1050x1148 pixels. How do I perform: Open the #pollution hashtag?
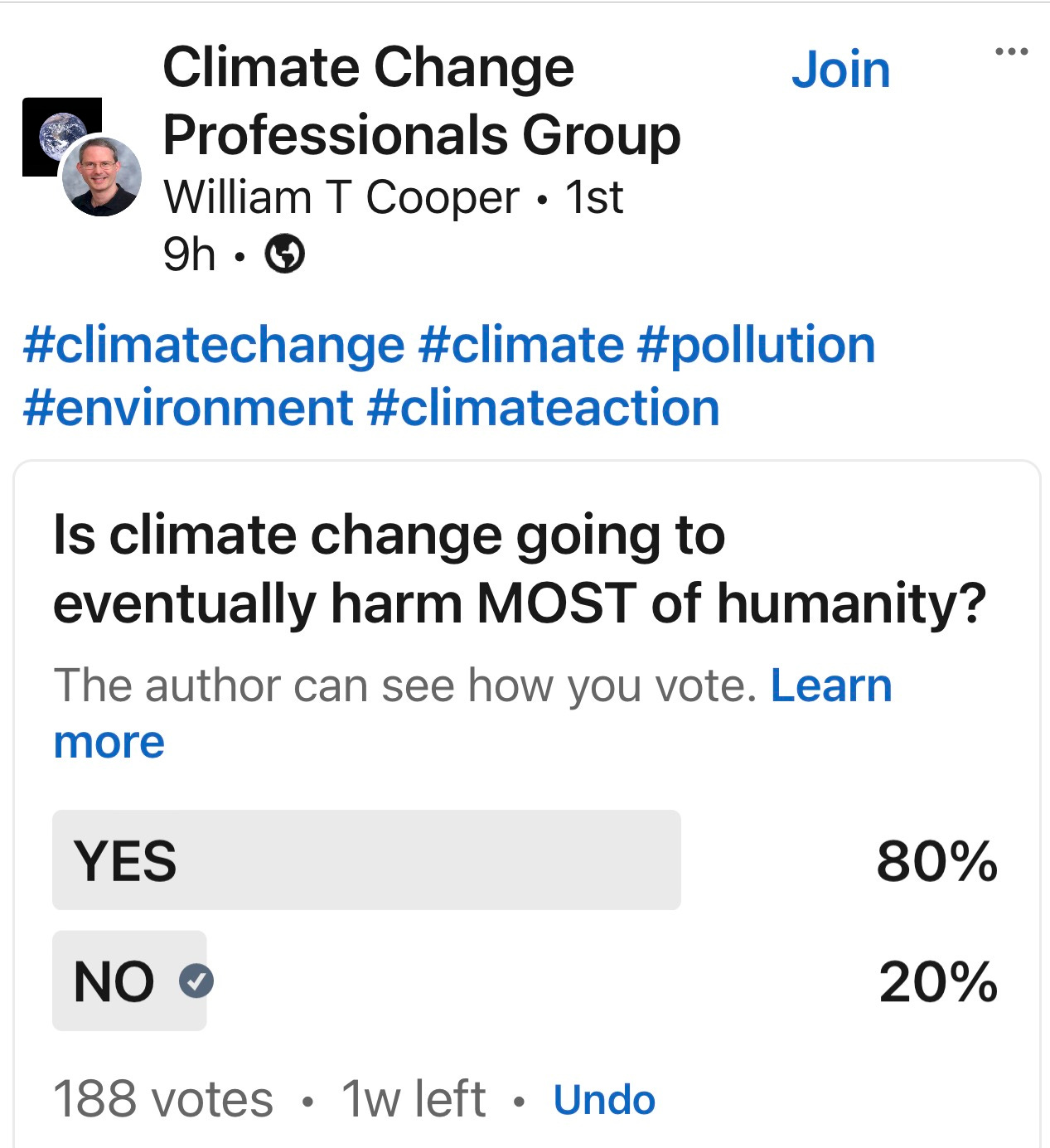tap(757, 345)
